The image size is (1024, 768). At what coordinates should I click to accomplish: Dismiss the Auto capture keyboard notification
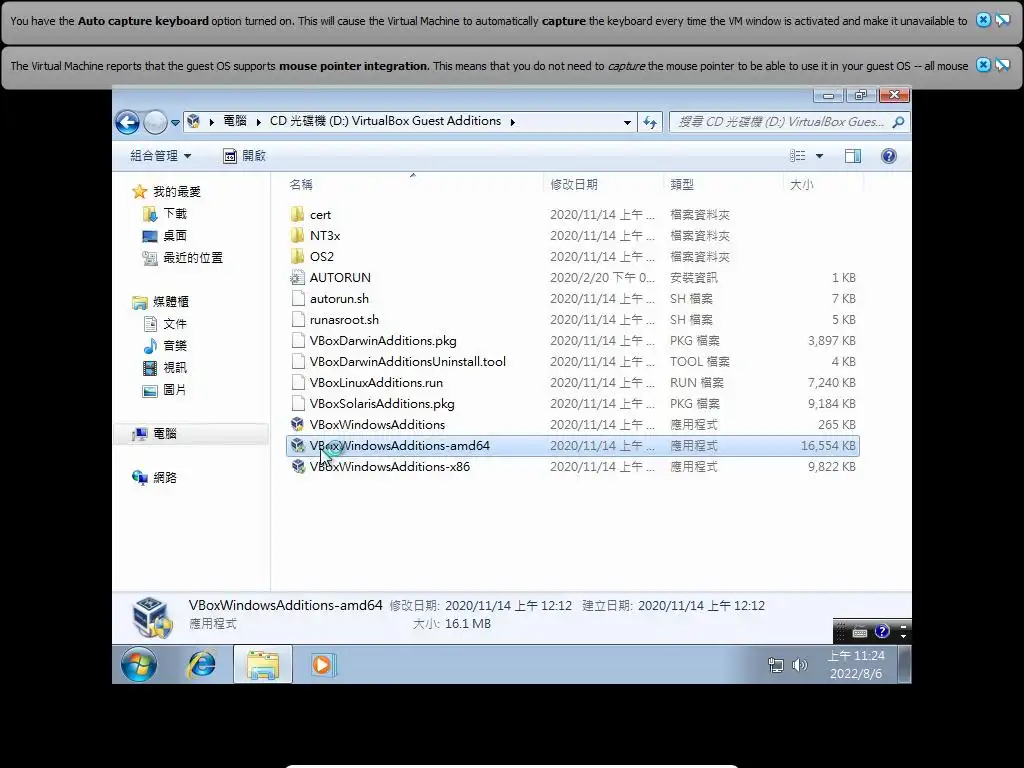pyautogui.click(x=983, y=20)
